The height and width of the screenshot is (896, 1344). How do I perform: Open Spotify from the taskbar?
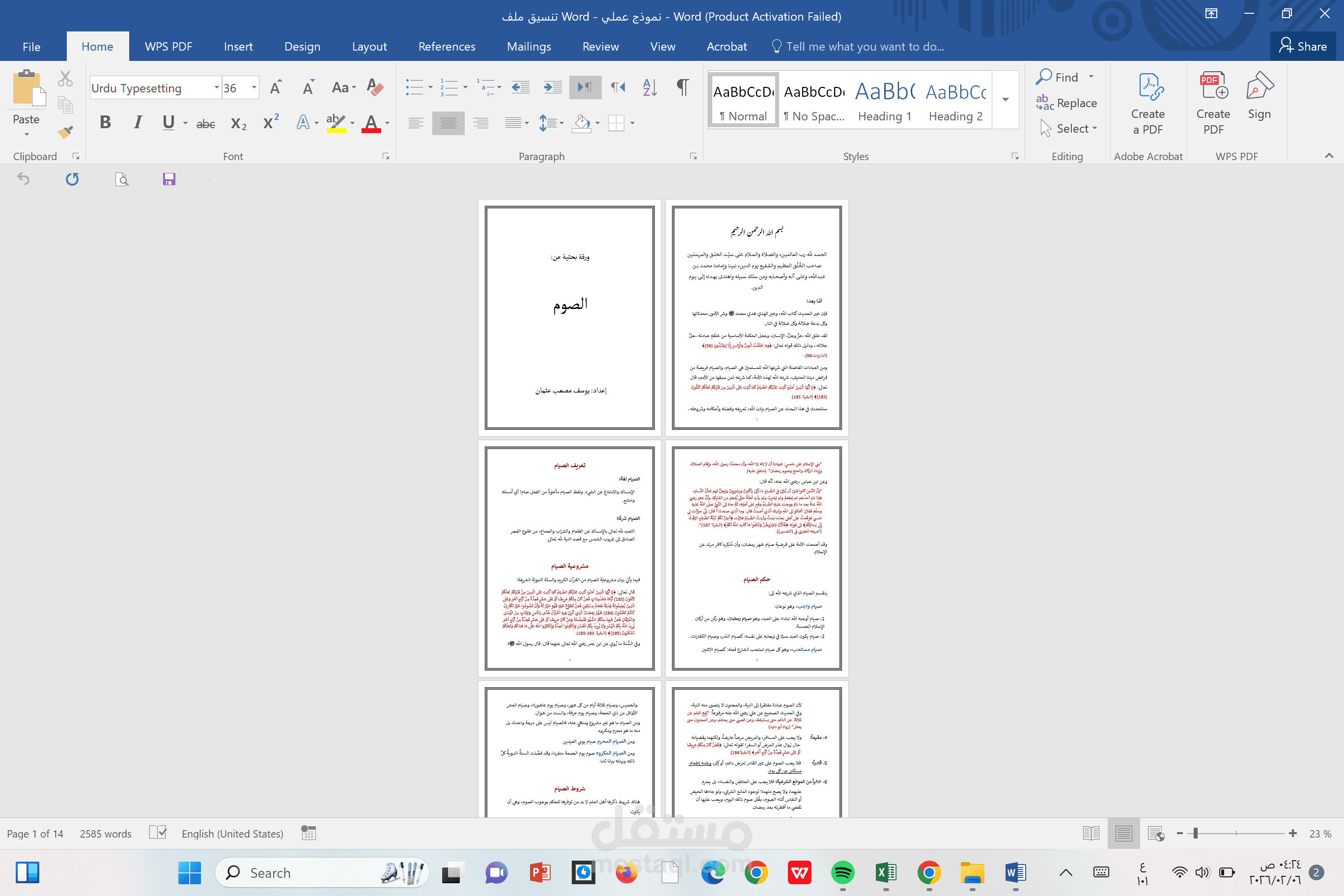click(x=842, y=872)
